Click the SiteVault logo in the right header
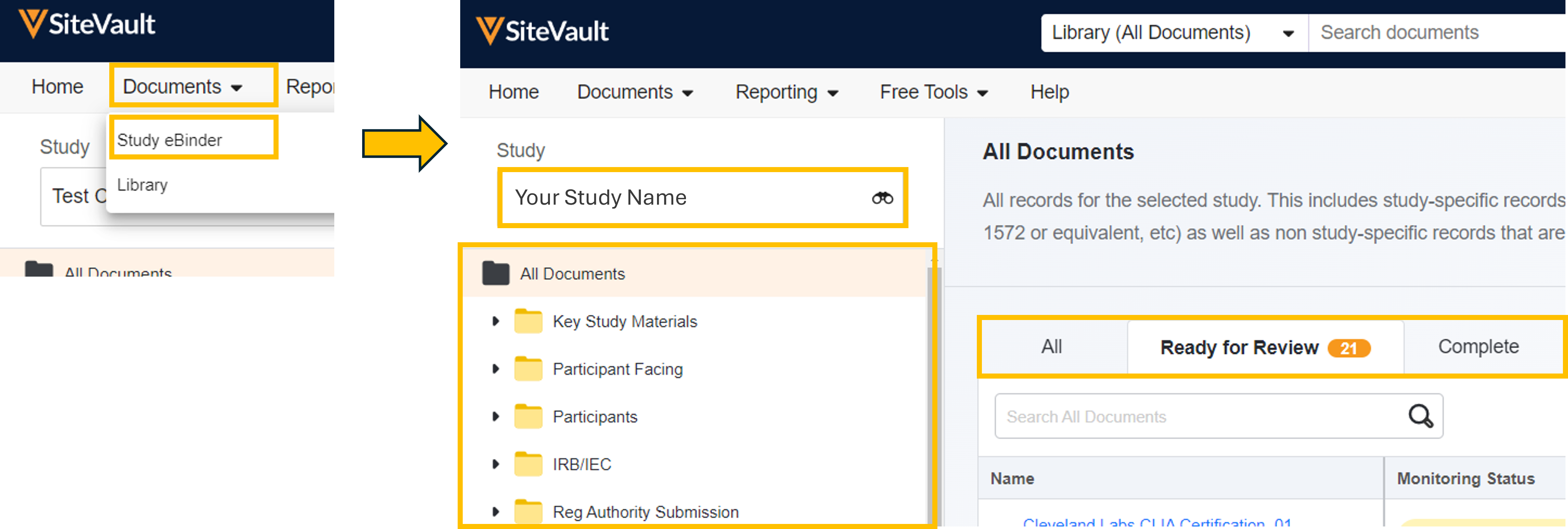 [x=542, y=31]
